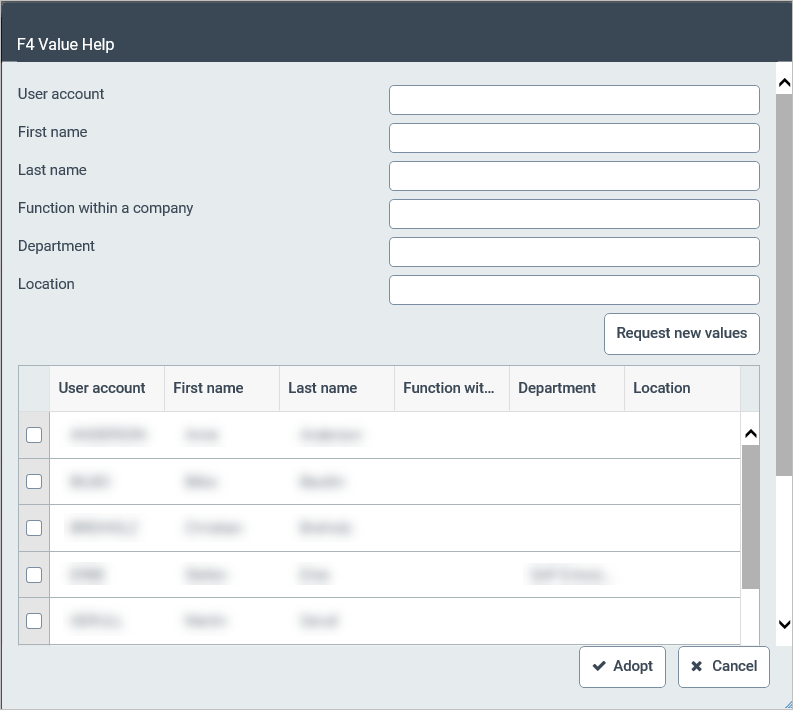Click the Request new values button
Image resolution: width=793 pixels, height=710 pixels.
point(681,333)
